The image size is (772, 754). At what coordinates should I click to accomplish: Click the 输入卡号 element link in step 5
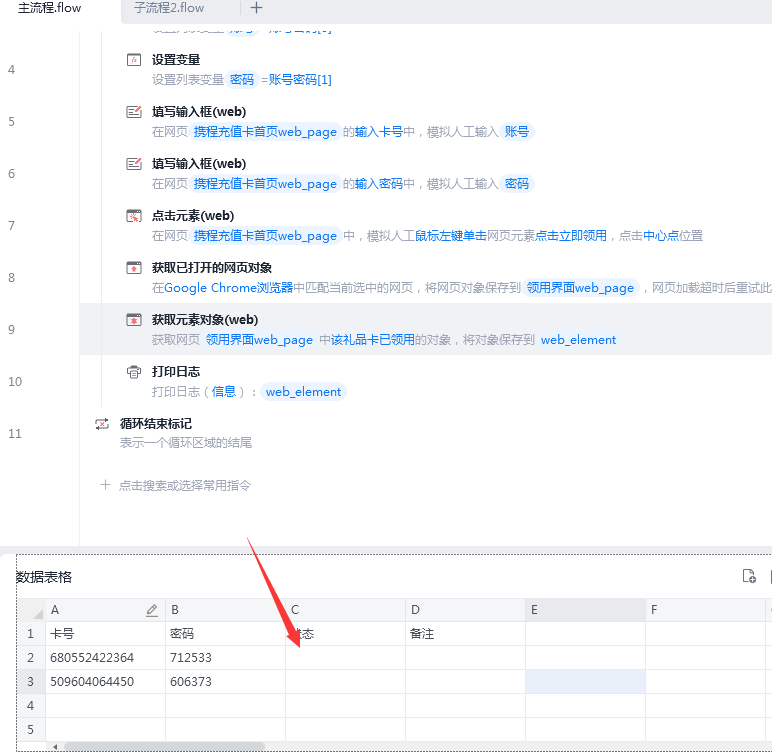click(x=379, y=132)
